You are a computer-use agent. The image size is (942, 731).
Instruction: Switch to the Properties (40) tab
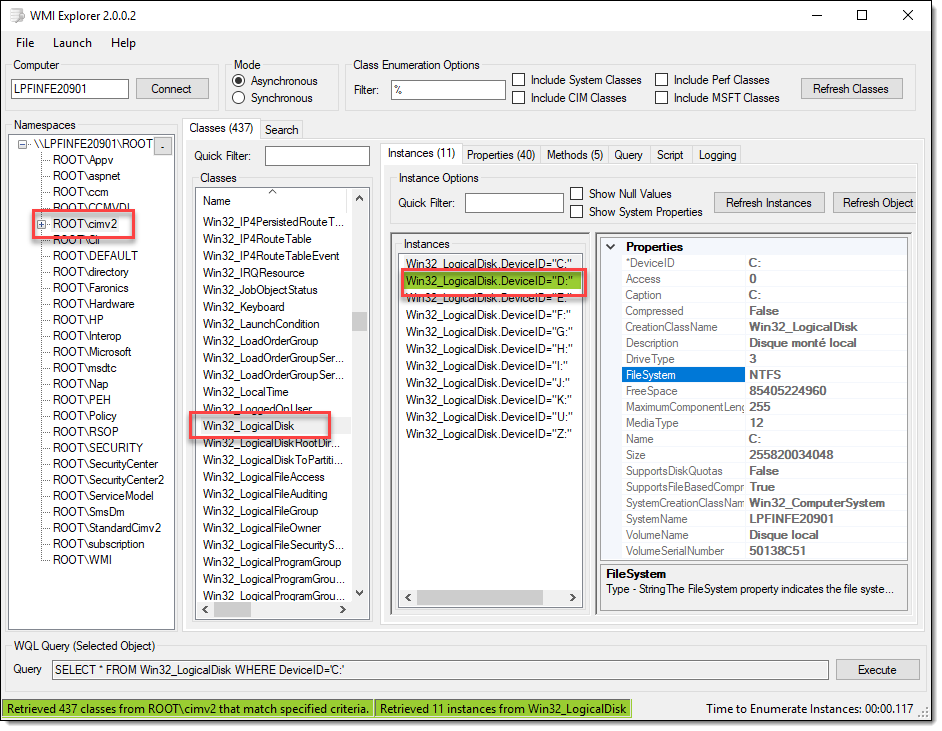coord(500,155)
